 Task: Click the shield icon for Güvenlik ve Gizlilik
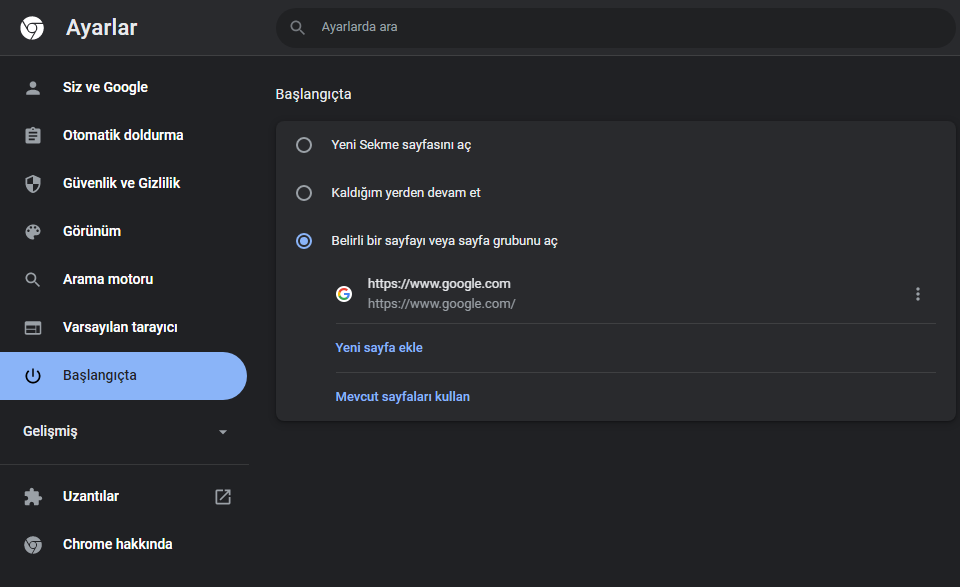33,184
